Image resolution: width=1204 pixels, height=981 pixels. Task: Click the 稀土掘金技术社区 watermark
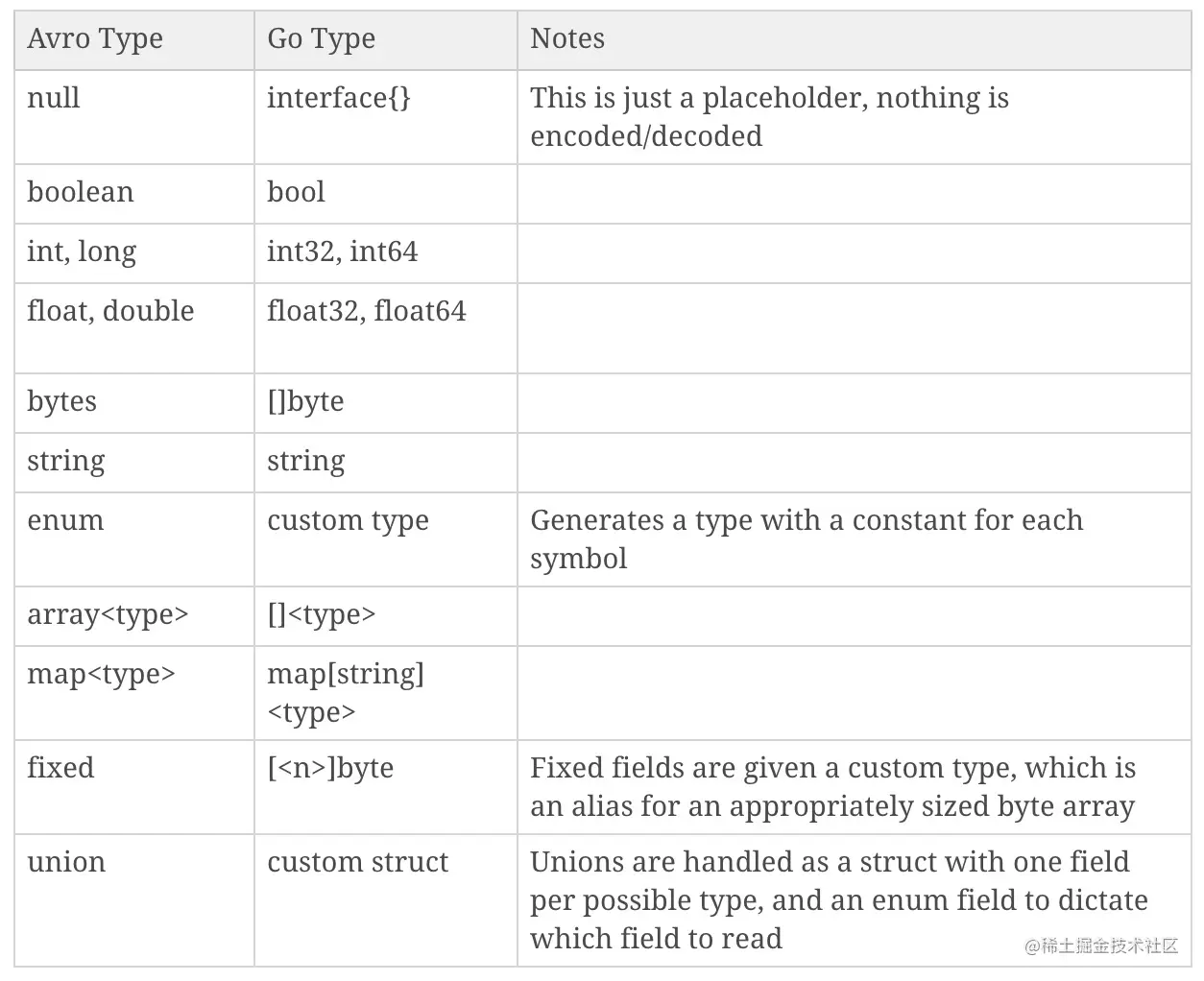coord(1101,946)
